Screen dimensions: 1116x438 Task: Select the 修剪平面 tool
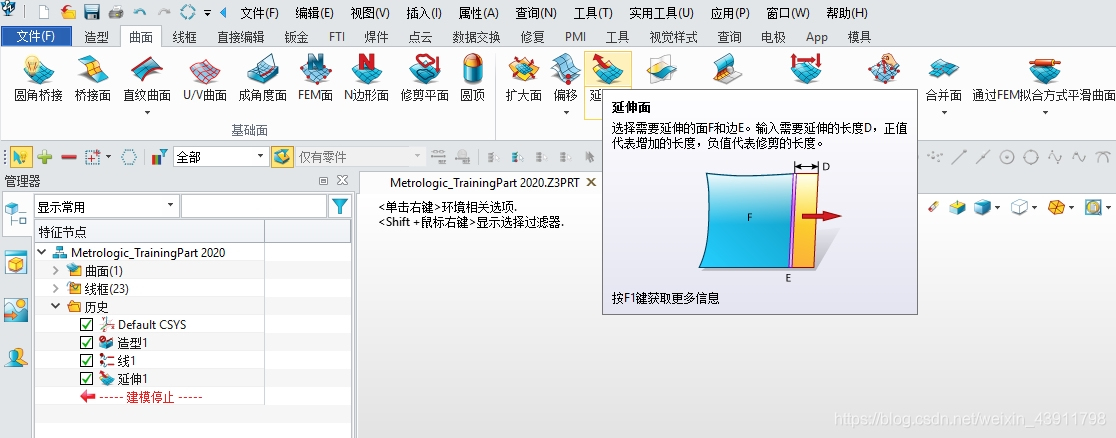point(424,78)
